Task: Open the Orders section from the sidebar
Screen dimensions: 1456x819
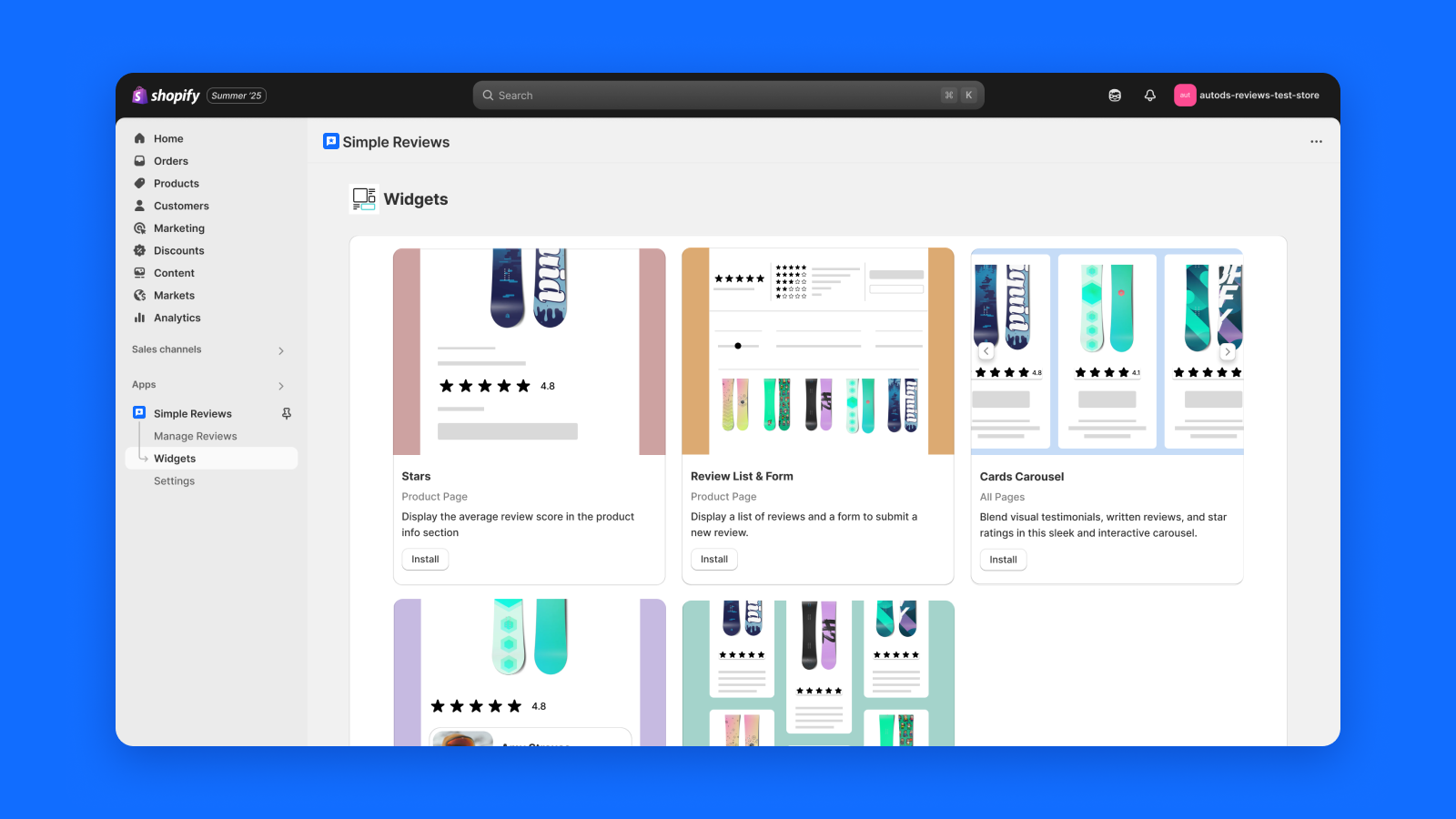Action: 139,160
